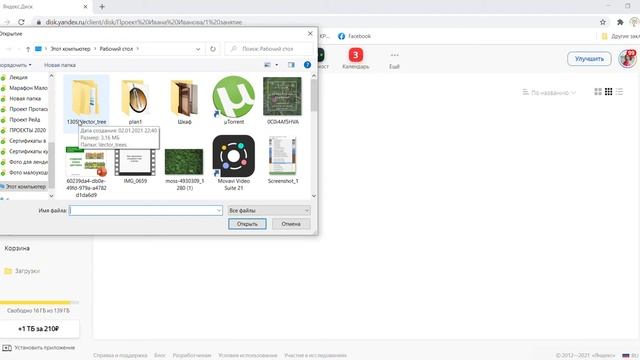
Task: Click Новая папка in the dialog toolbar
Action: pos(60,65)
